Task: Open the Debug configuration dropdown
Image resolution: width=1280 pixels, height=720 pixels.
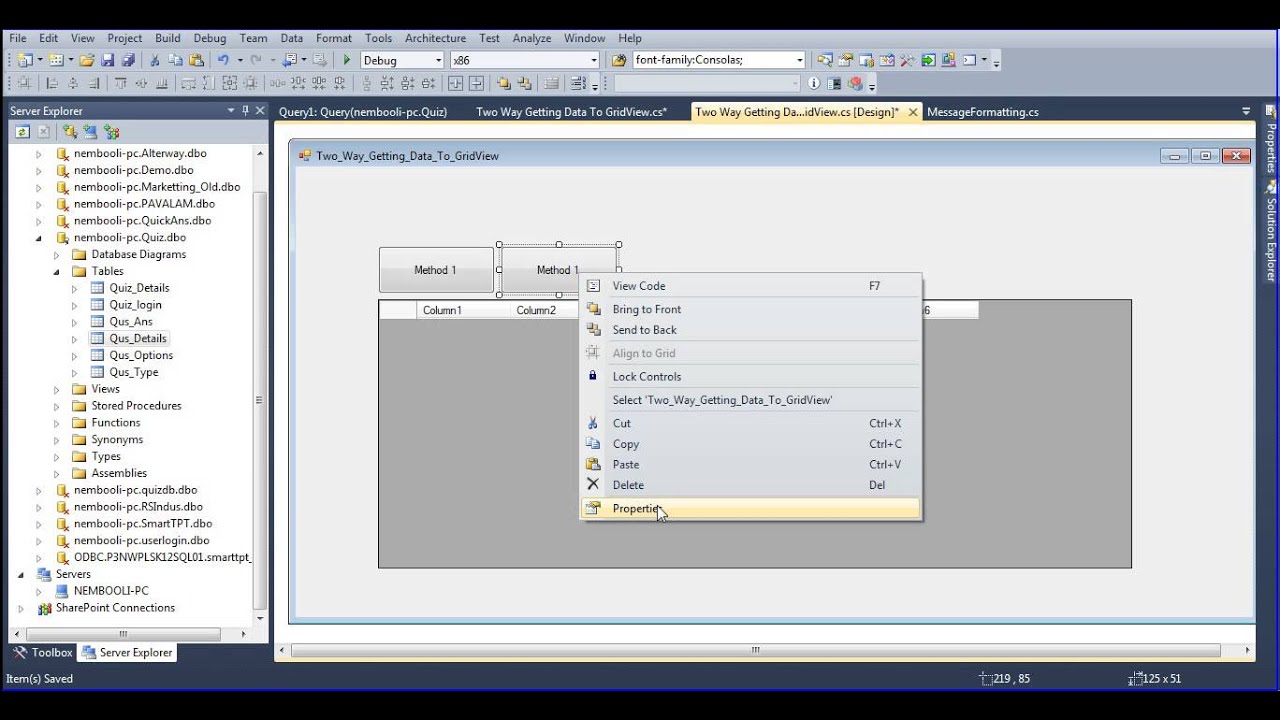Action: (x=438, y=60)
